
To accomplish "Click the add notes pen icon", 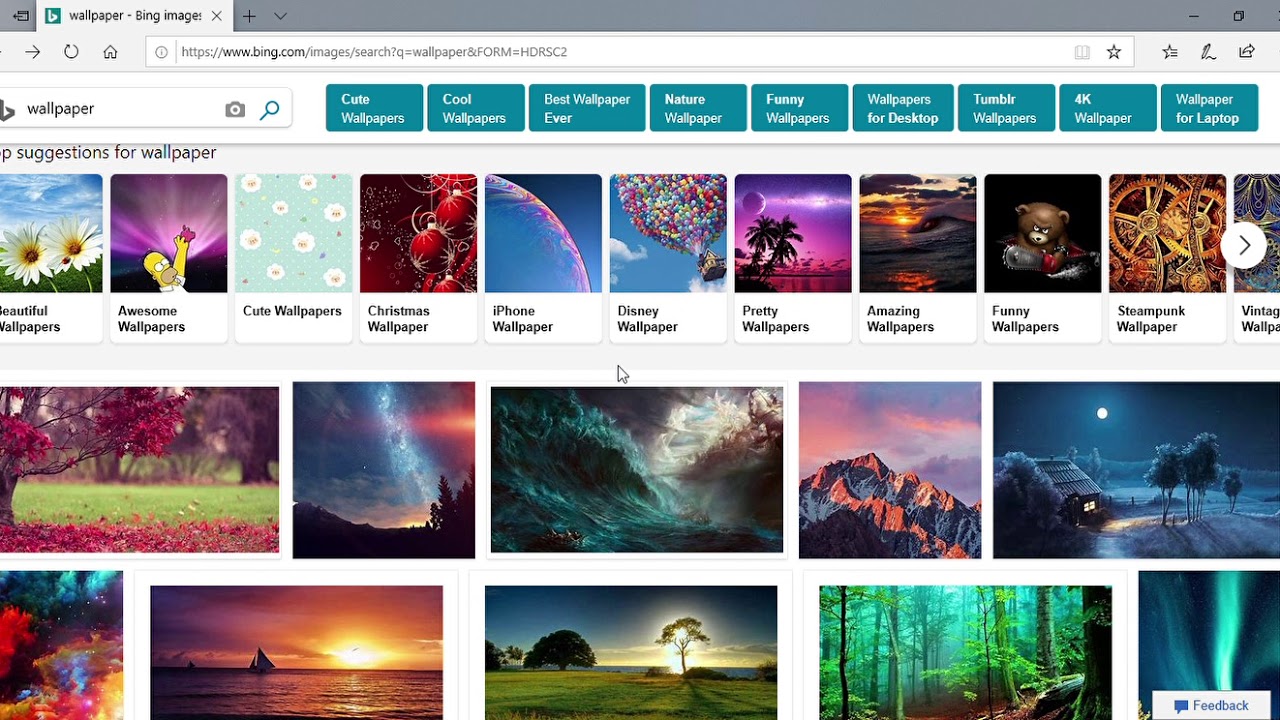I will pos(1208,52).
